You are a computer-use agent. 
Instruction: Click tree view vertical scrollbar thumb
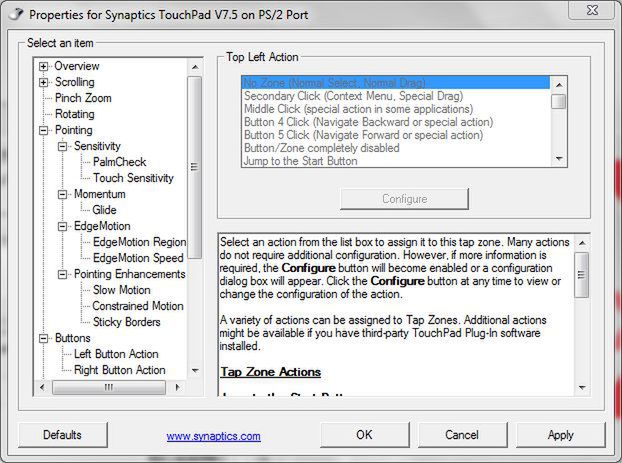coord(194,167)
